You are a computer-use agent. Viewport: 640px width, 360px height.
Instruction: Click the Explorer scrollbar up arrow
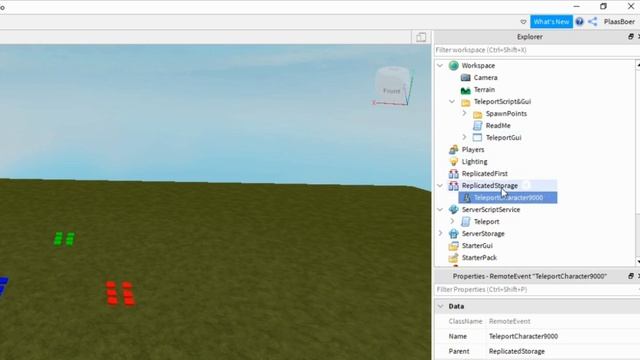[638, 65]
